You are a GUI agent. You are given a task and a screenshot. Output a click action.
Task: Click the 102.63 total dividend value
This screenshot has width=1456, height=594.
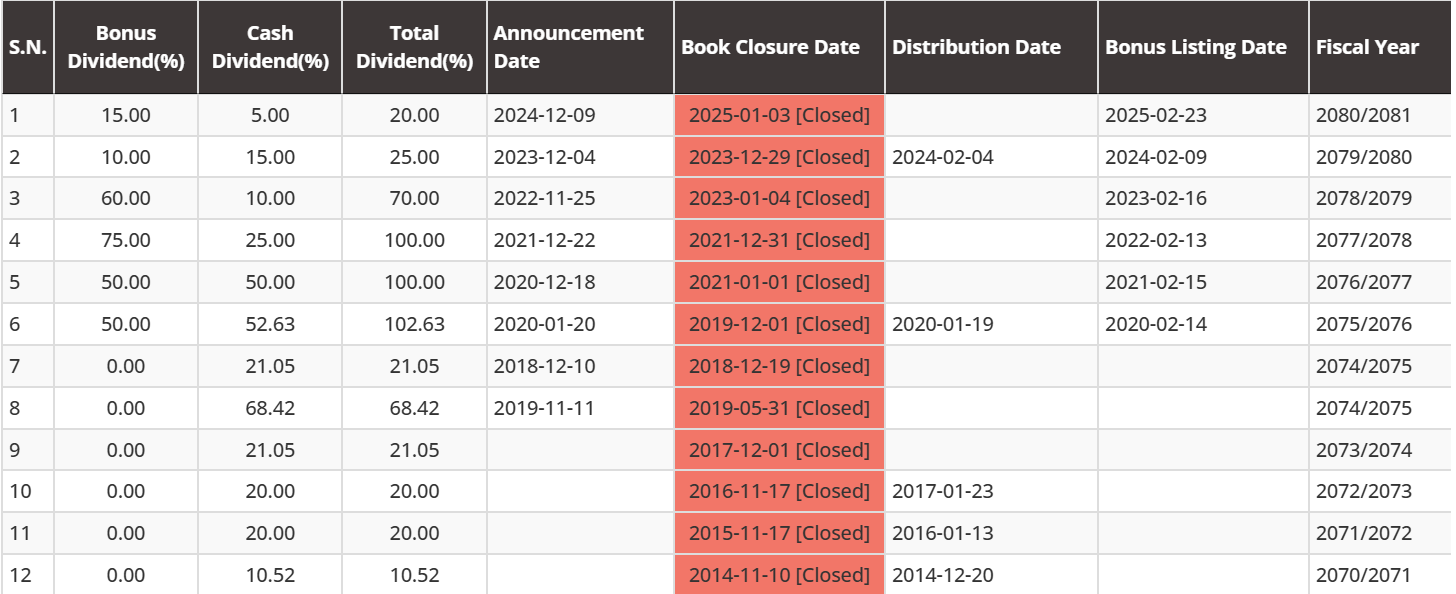tap(414, 324)
